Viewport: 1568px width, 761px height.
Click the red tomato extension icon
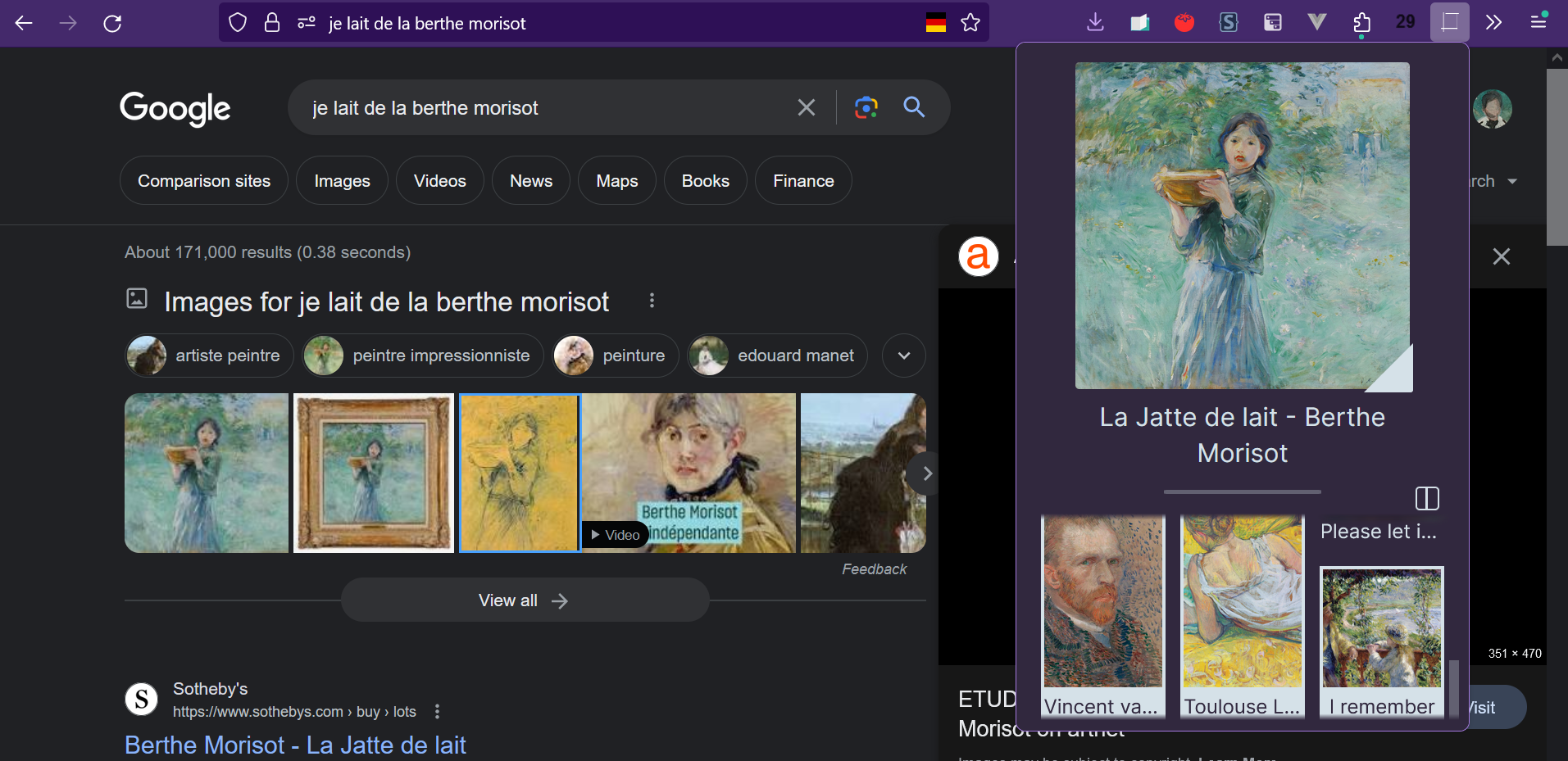coord(1184,22)
